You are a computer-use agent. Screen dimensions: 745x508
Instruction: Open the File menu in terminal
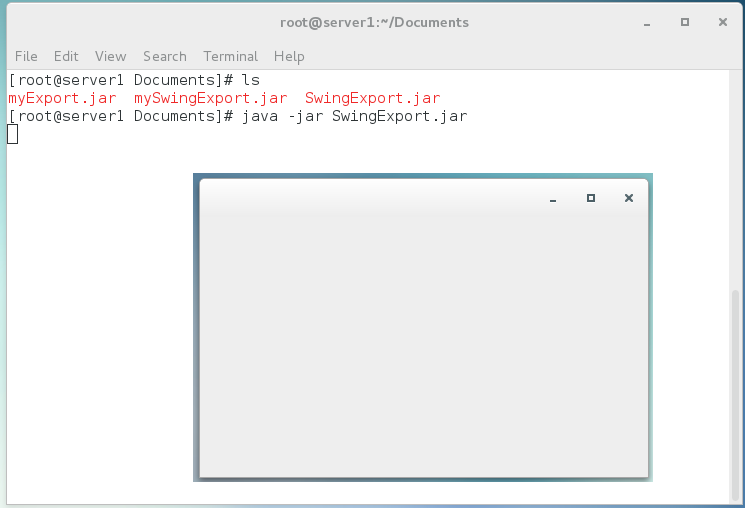[26, 56]
